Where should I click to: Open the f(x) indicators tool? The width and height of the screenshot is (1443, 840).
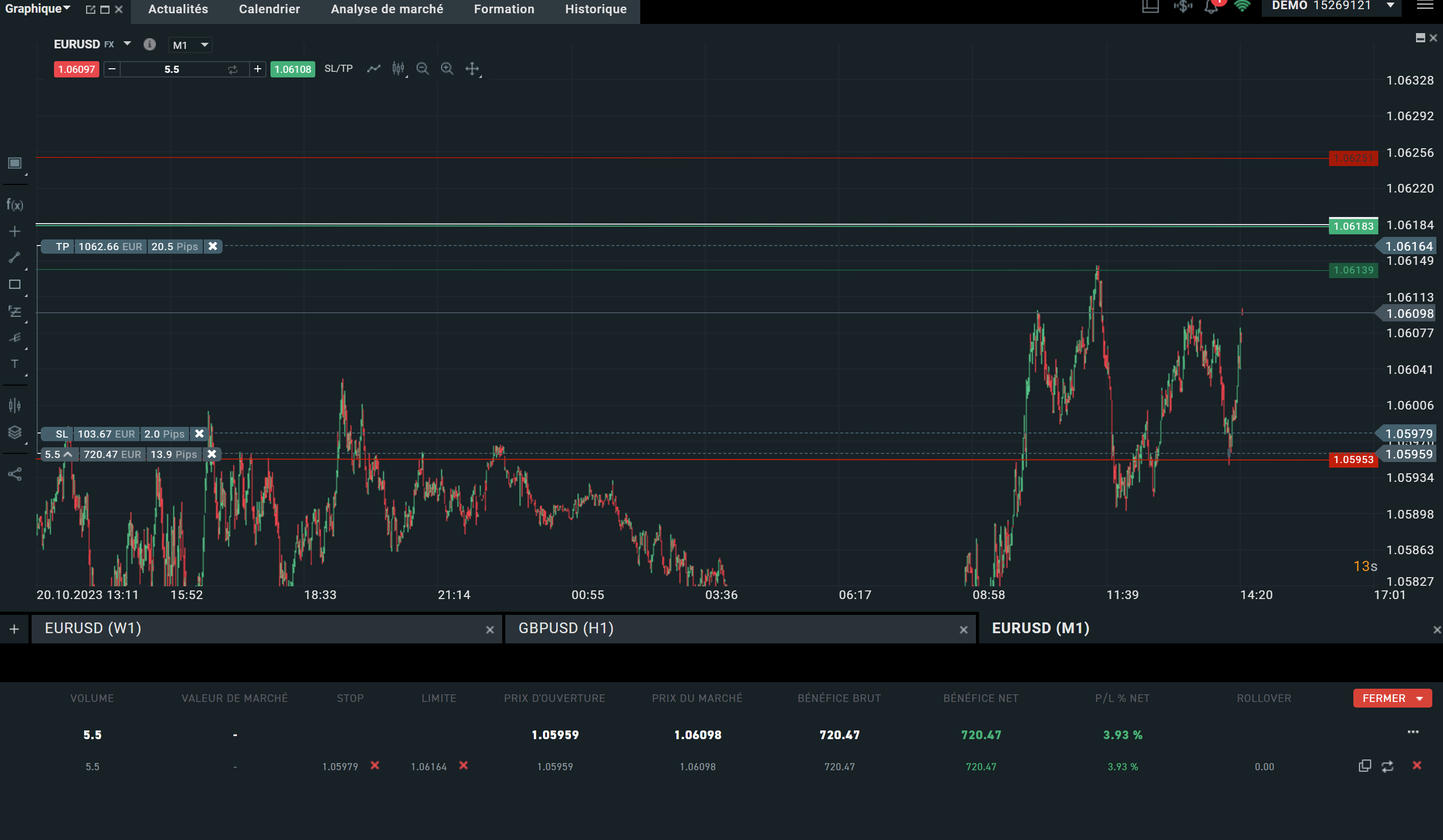coord(15,204)
